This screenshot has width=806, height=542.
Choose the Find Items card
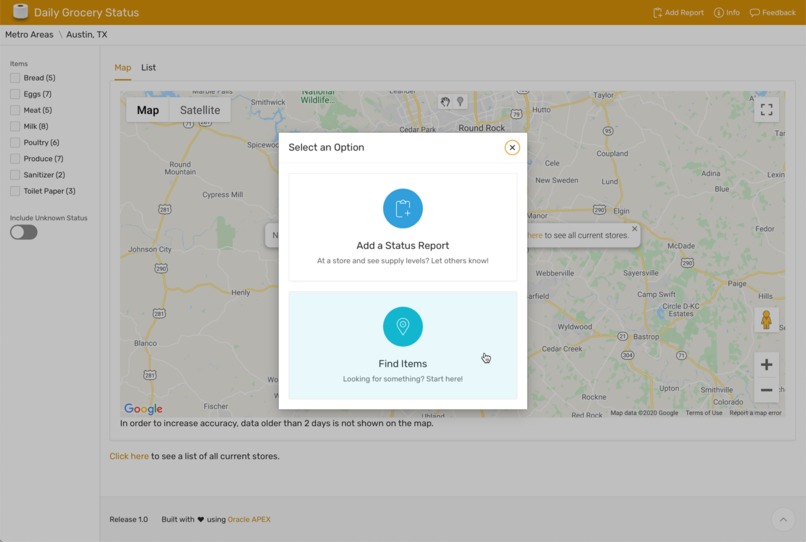[x=402, y=346]
